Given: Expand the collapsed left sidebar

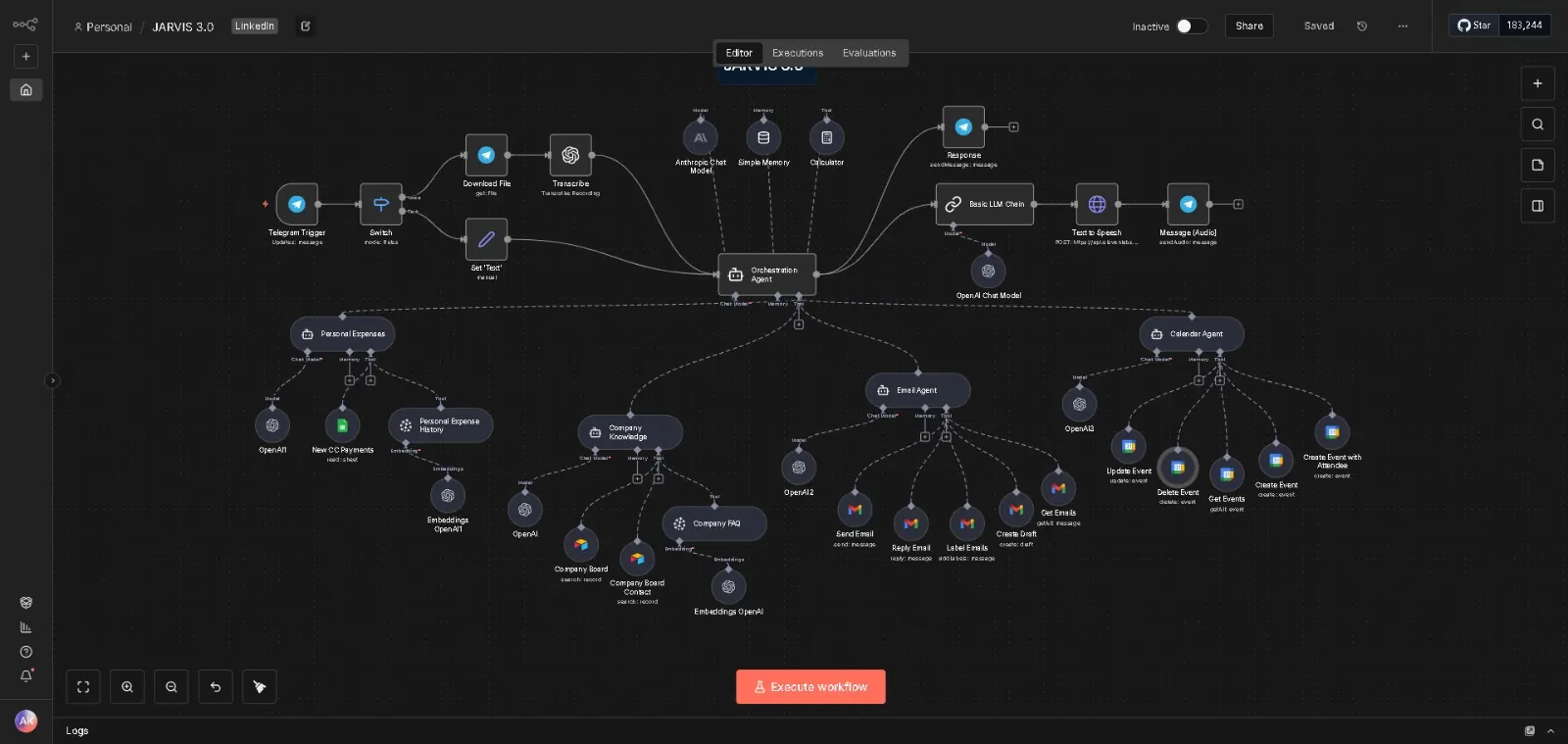Looking at the screenshot, I should [52, 380].
